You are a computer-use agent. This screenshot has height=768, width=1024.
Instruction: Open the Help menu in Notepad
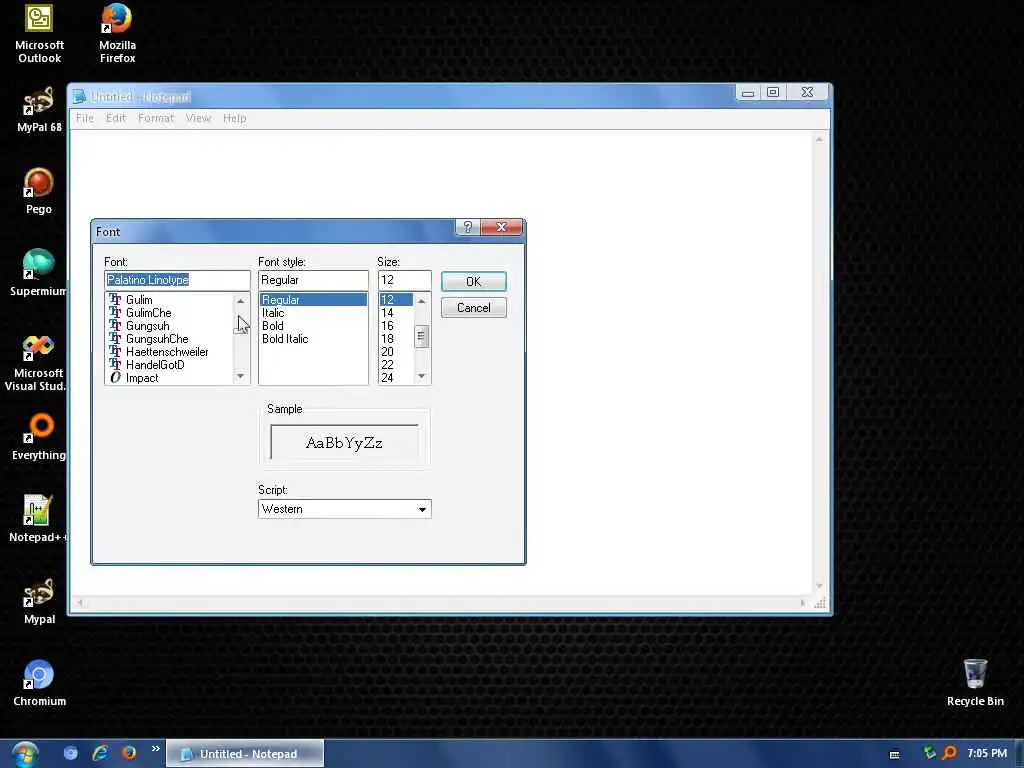(234, 118)
